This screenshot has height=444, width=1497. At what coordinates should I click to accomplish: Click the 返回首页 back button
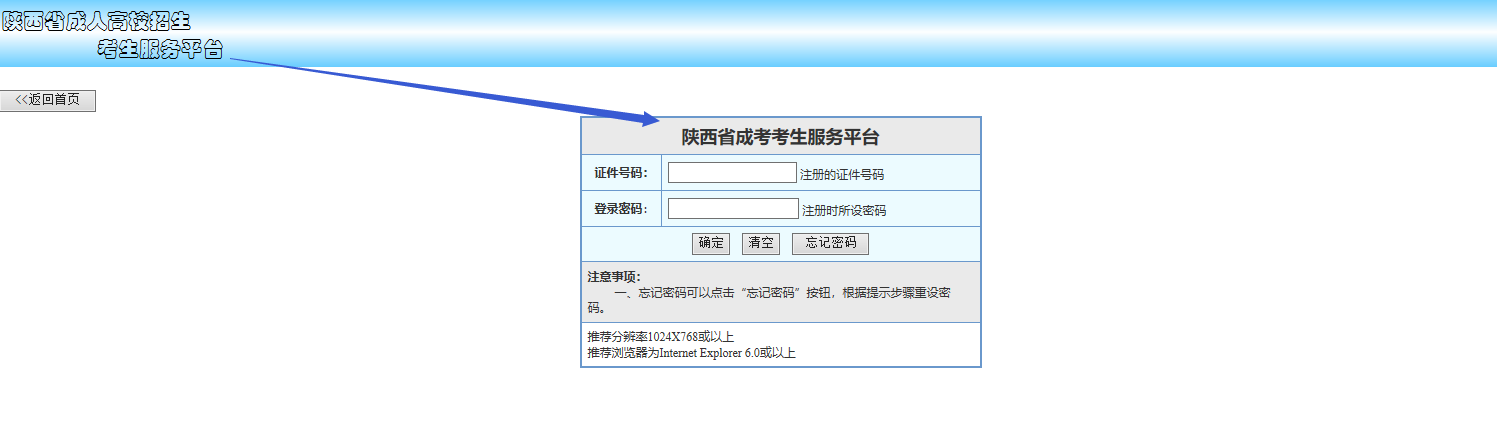pyautogui.click(x=48, y=100)
